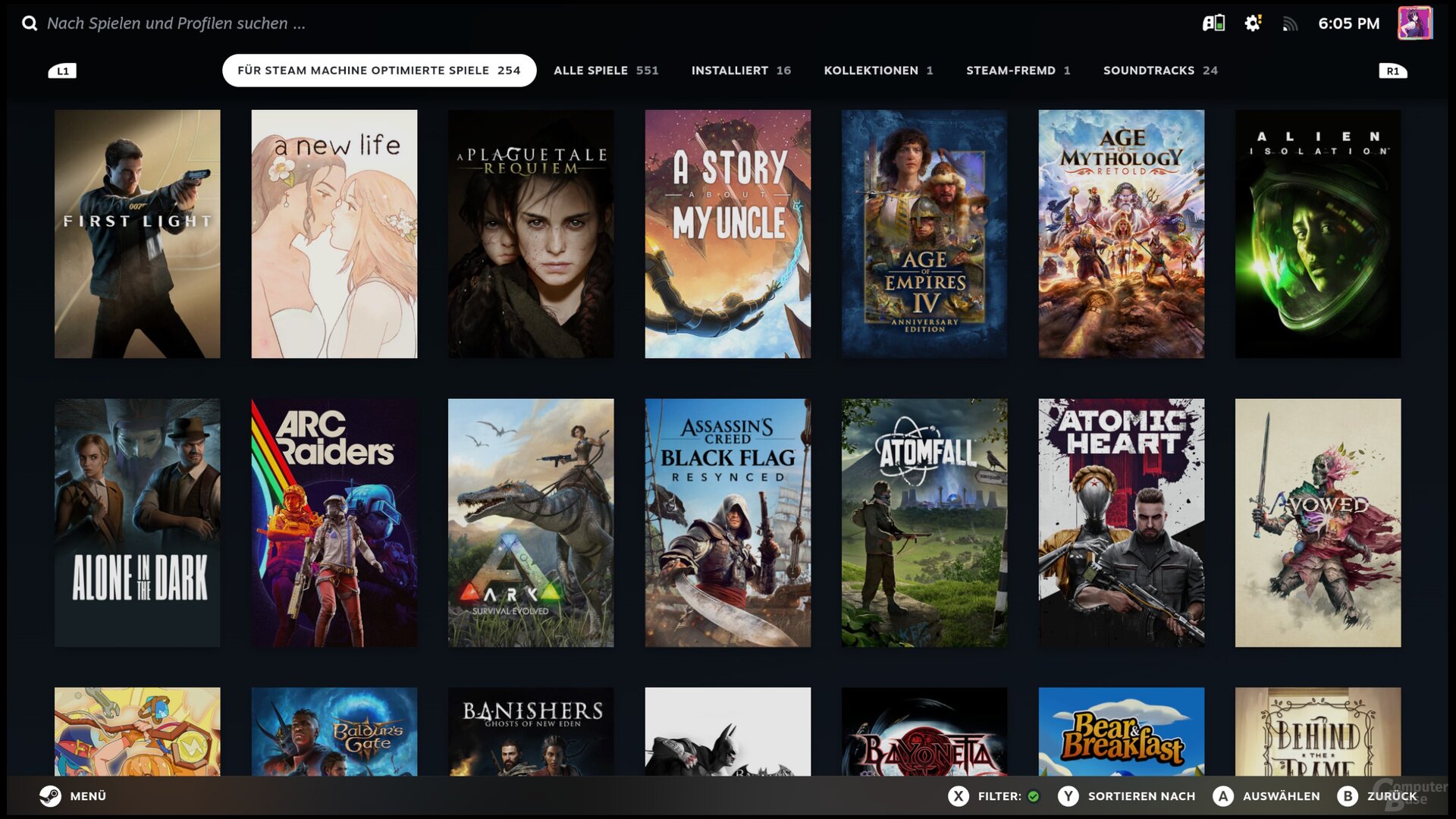Open the Installiert tab

coord(741,71)
